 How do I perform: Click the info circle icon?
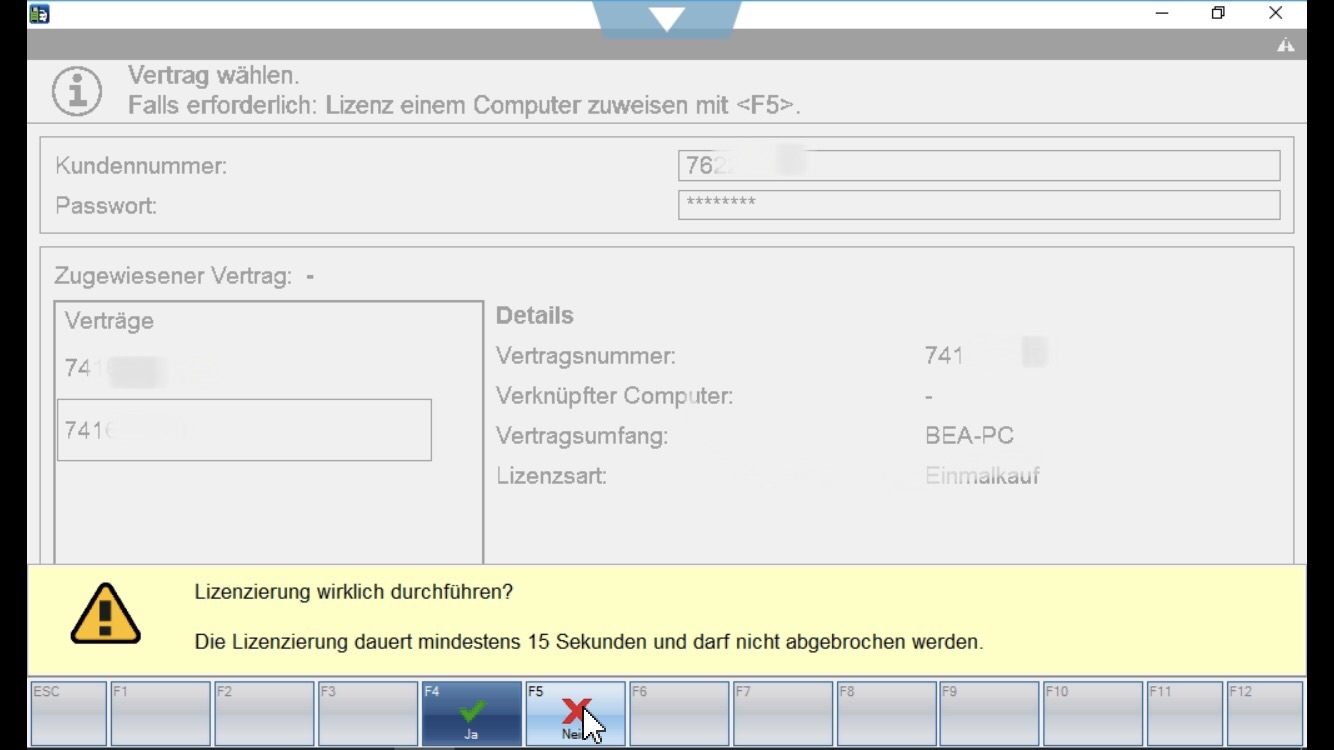point(77,92)
